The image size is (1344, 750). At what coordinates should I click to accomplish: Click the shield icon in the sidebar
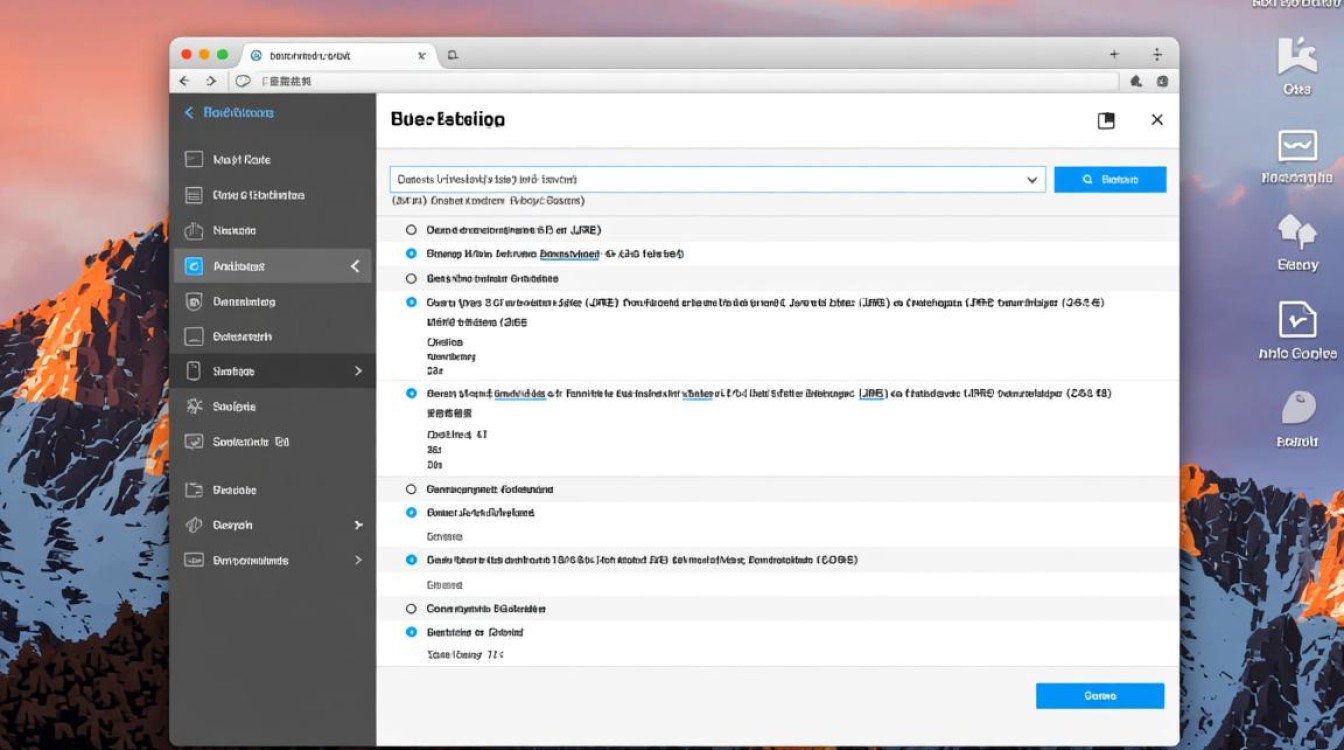click(194, 302)
